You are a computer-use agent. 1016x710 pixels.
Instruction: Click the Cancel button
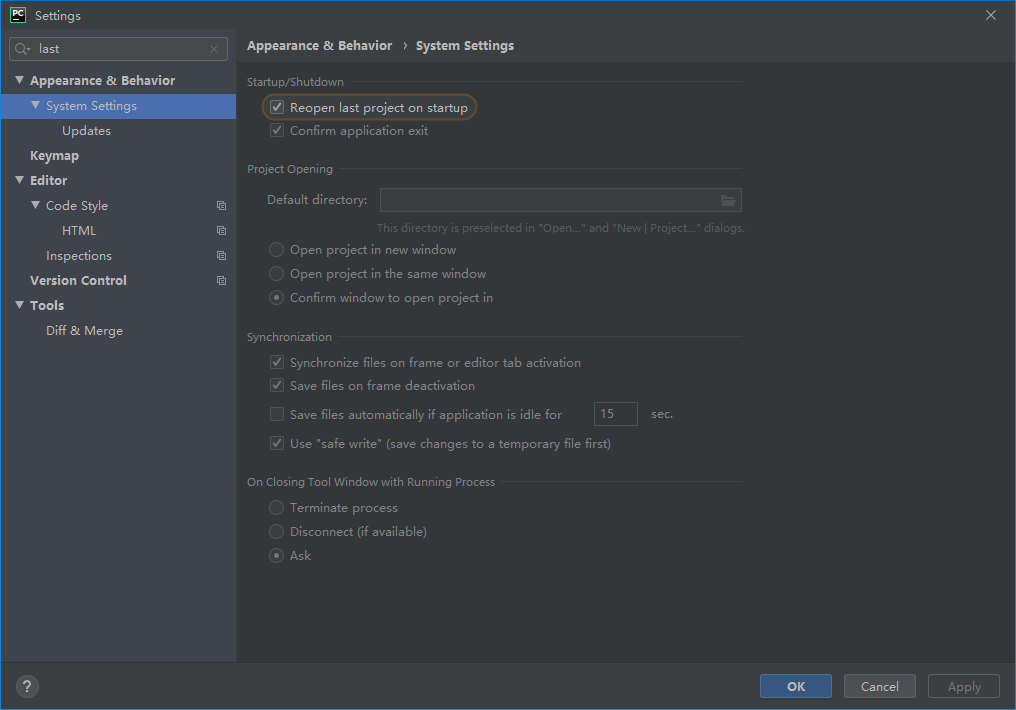coord(879,686)
